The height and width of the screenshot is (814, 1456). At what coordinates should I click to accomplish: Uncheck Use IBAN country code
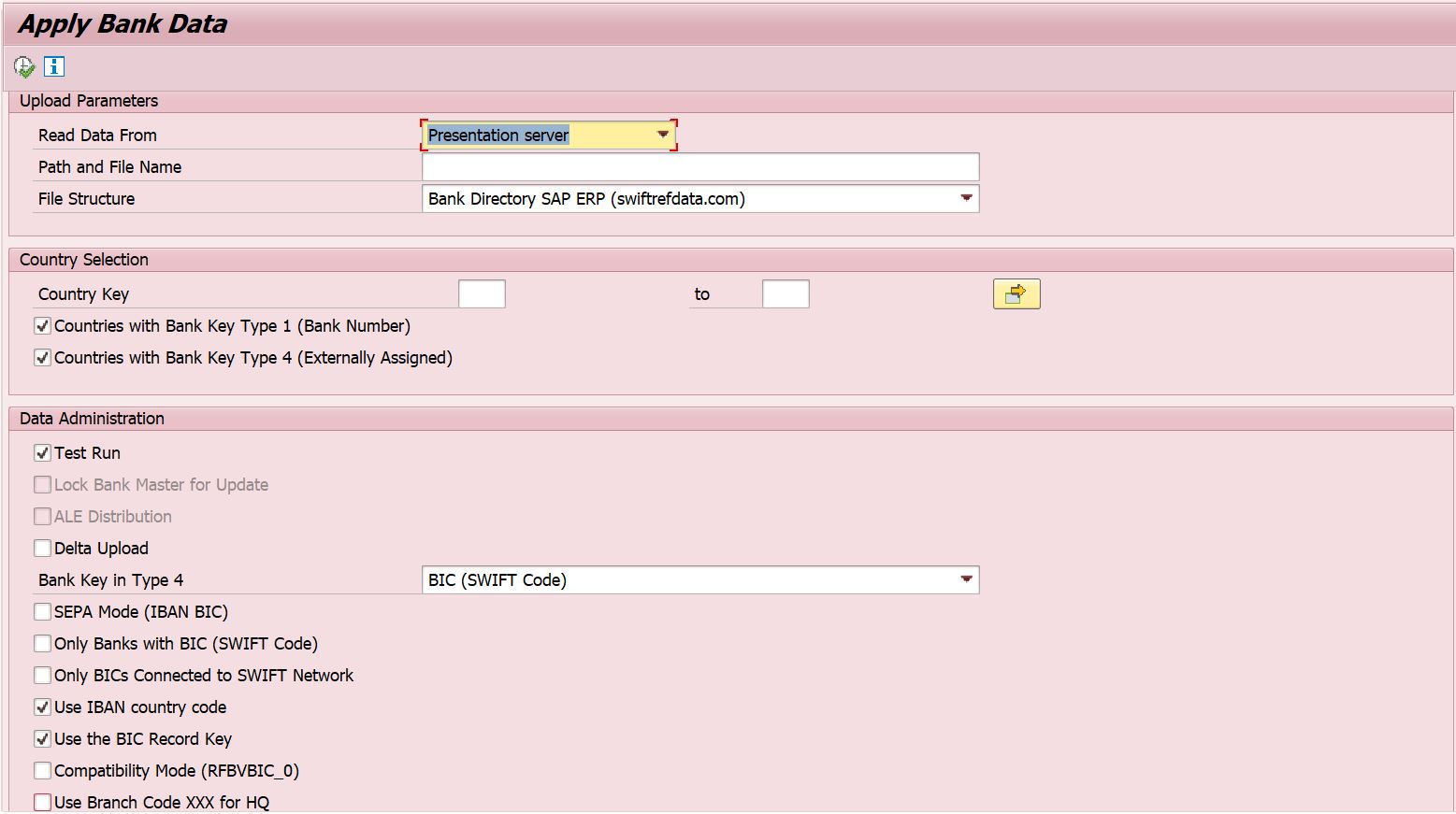click(42, 707)
